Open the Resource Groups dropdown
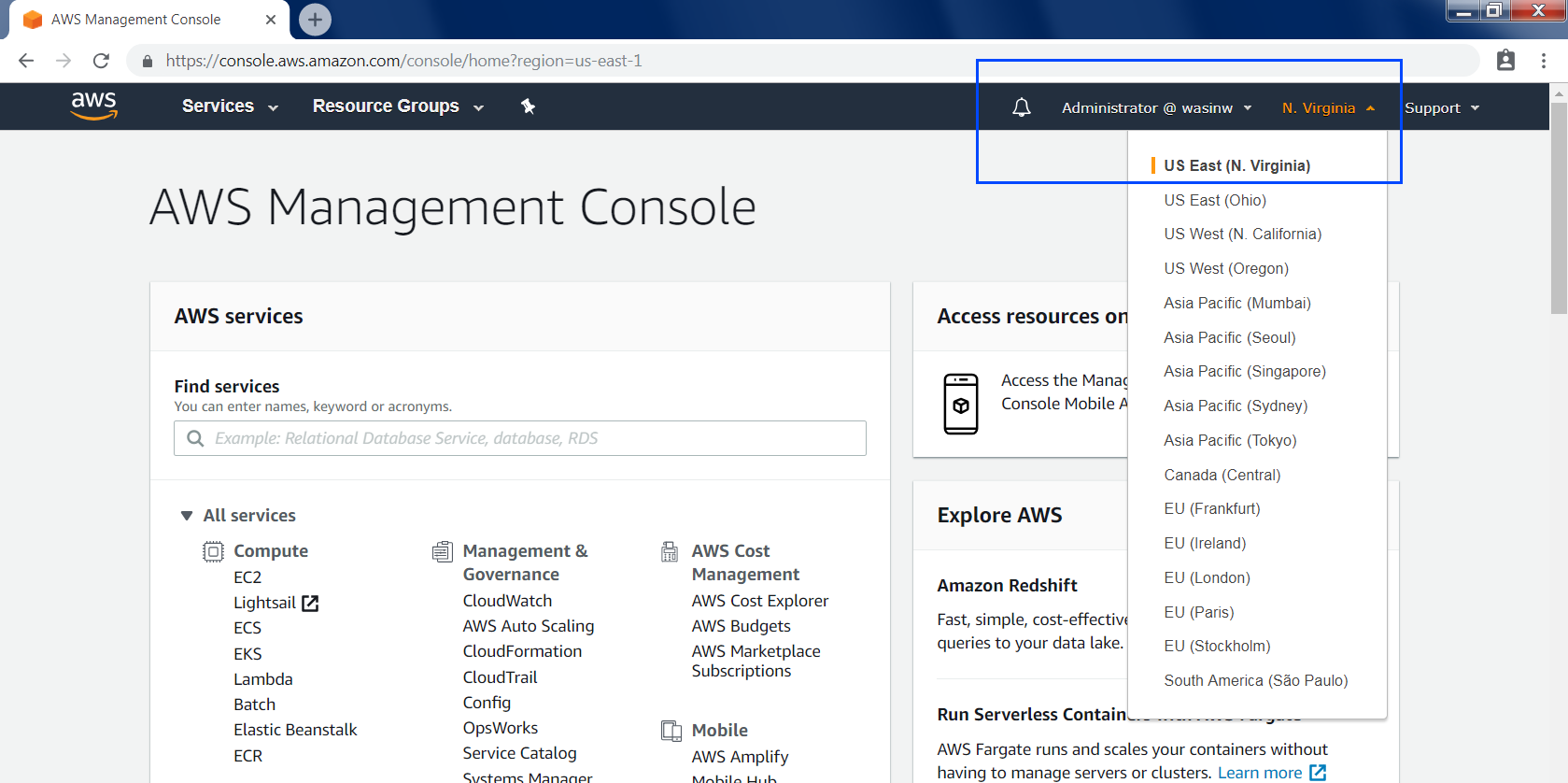This screenshot has height=783, width=1568. click(x=398, y=107)
